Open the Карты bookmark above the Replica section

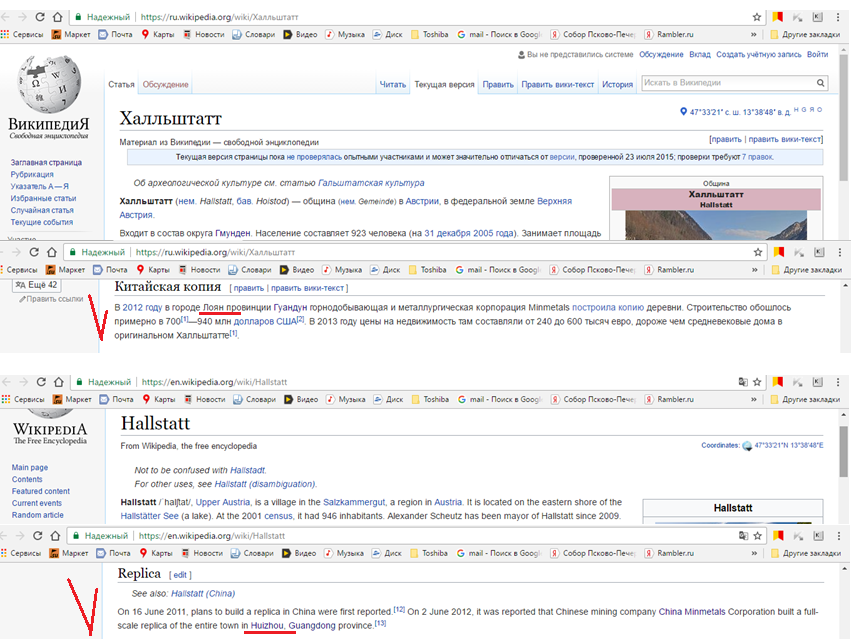pos(156,553)
